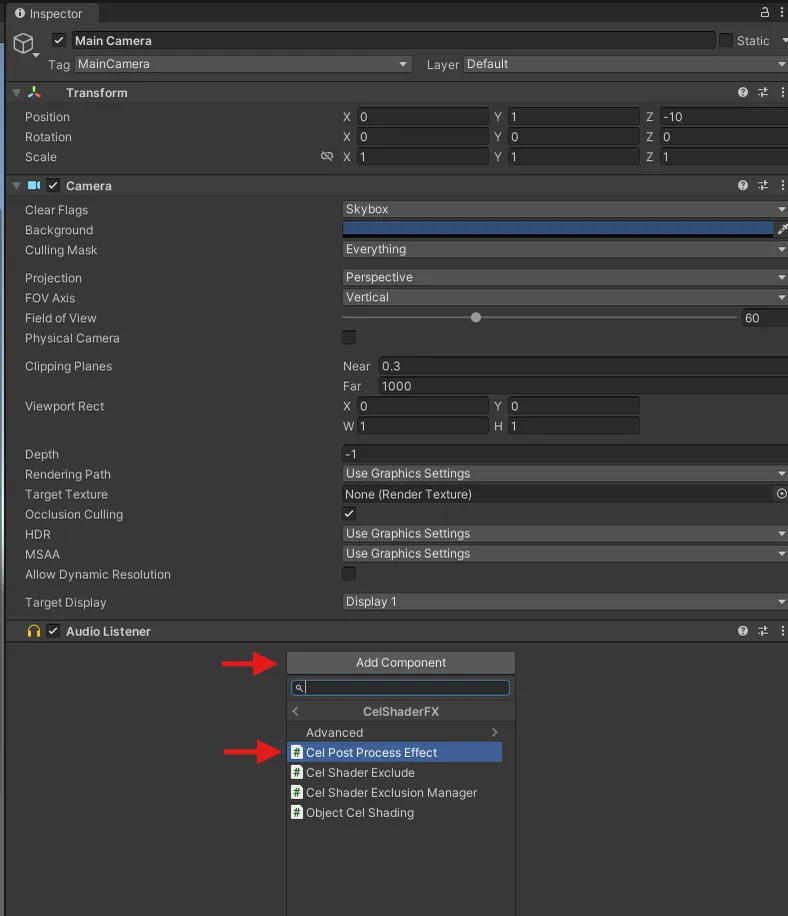The width and height of the screenshot is (788, 916).
Task: Click the Main Camera name field
Action: [394, 40]
